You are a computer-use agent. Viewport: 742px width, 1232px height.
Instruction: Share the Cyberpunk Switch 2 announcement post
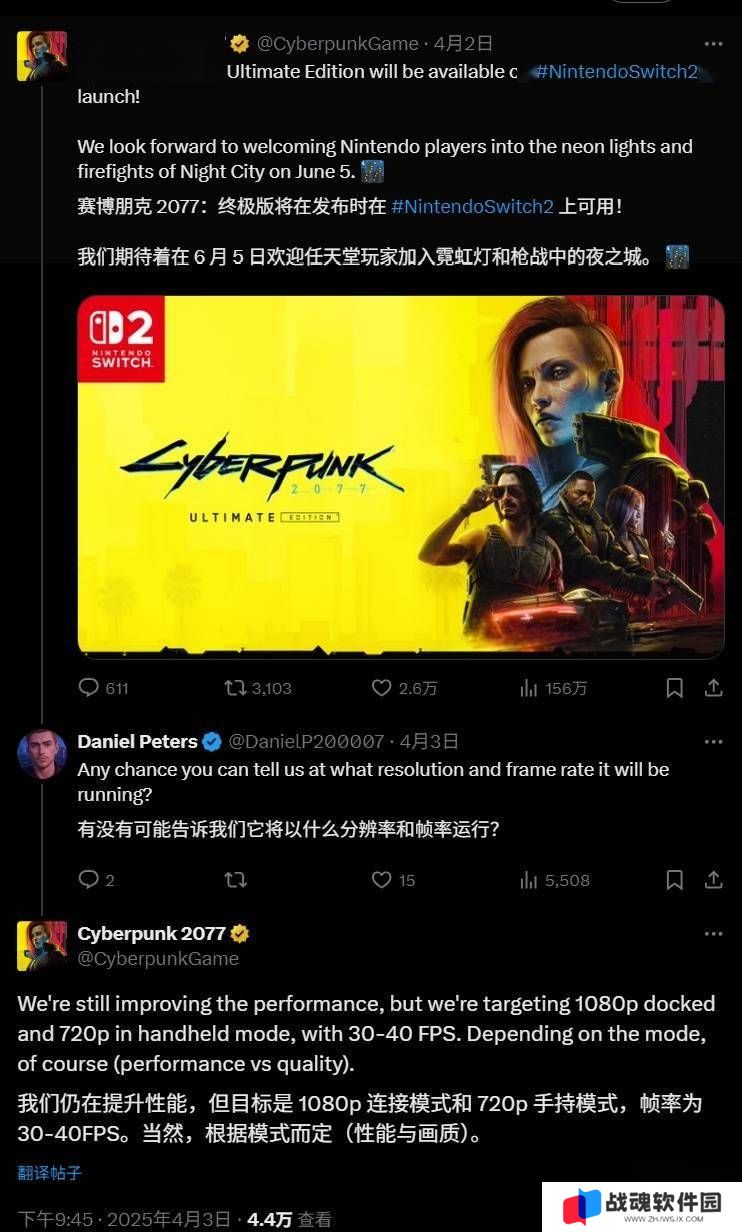714,688
